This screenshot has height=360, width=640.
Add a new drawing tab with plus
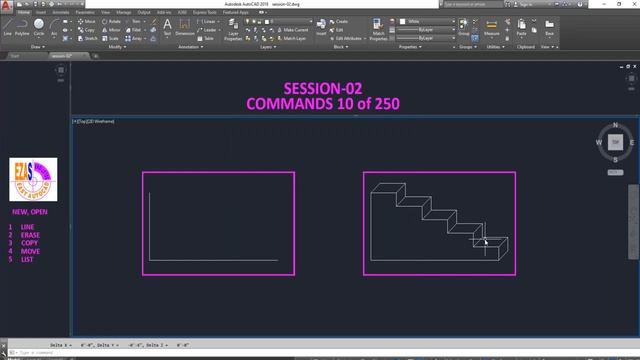pyautogui.click(x=96, y=56)
